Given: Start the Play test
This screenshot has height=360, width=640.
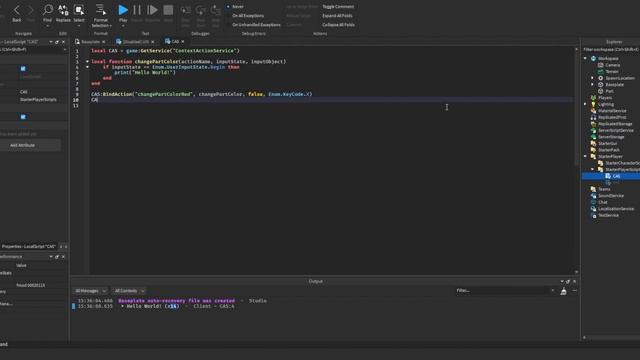Looking at the screenshot, I should coord(123,9).
